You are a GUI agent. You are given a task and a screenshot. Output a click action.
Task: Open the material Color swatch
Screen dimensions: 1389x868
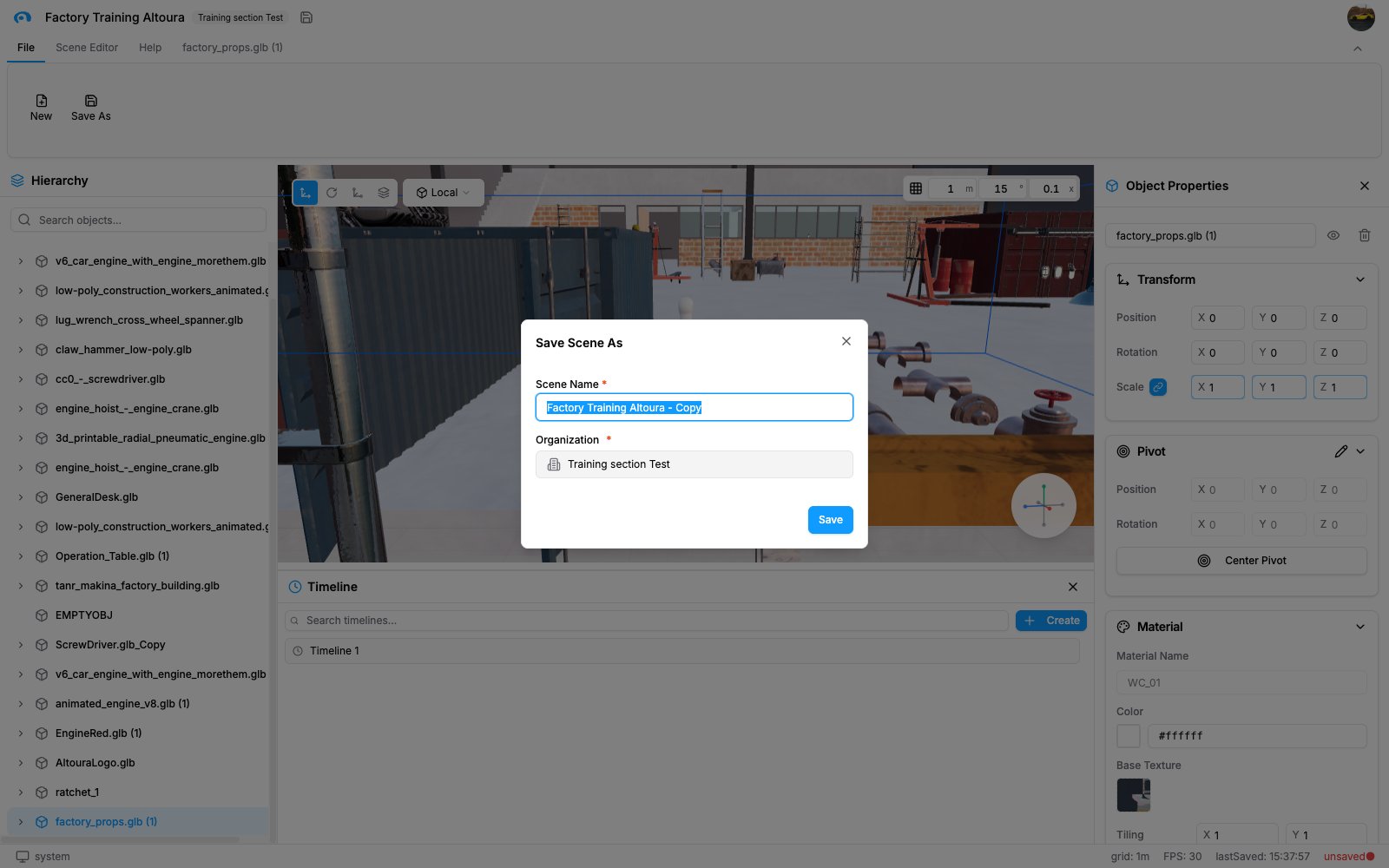[x=1129, y=736]
